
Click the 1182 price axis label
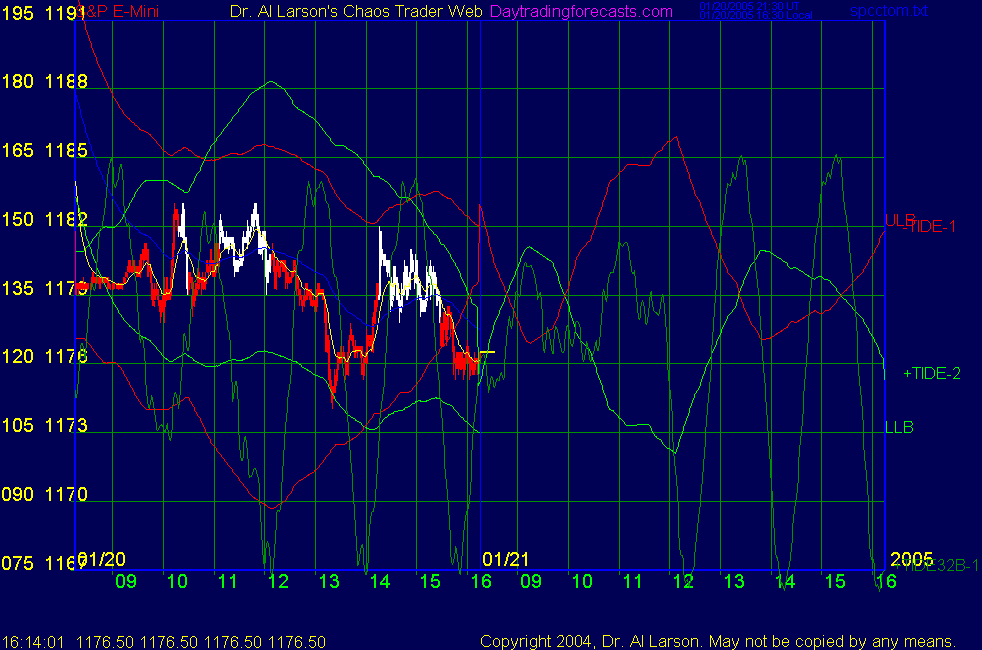pyautogui.click(x=67, y=219)
